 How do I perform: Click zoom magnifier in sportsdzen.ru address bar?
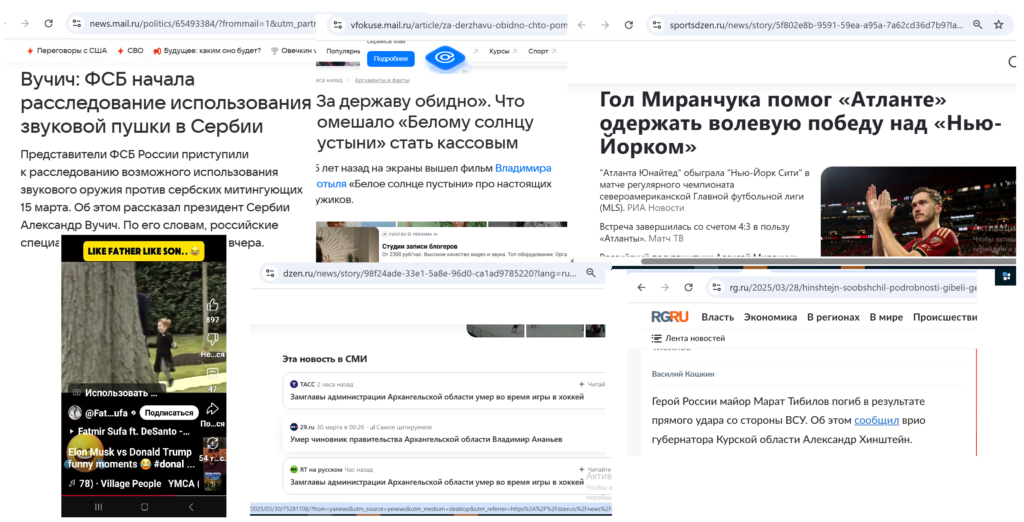click(x=977, y=25)
